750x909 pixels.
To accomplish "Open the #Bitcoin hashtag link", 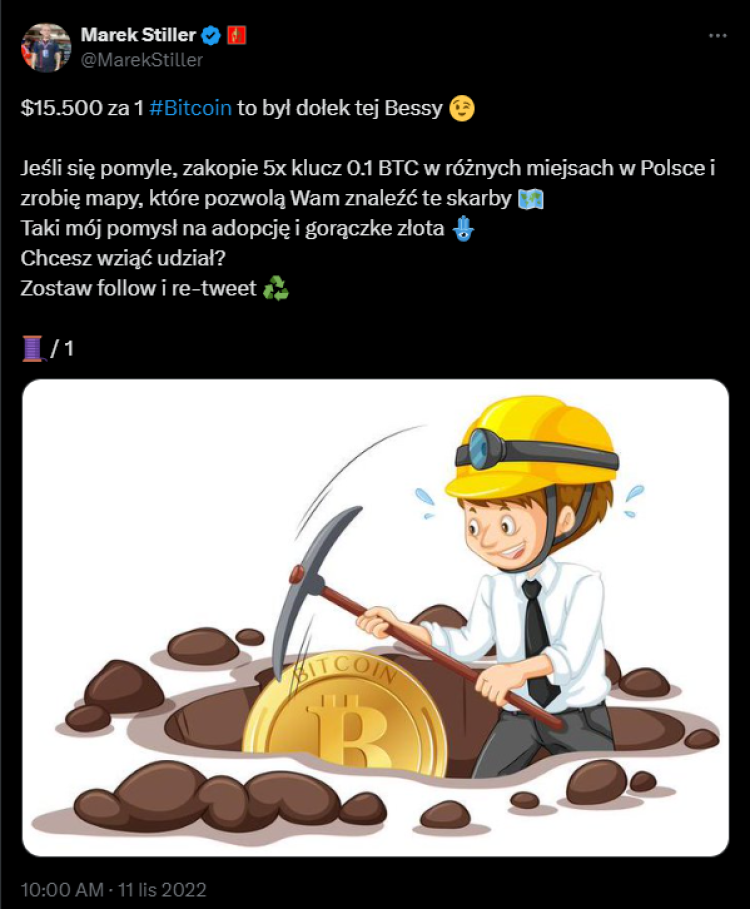I will click(190, 108).
